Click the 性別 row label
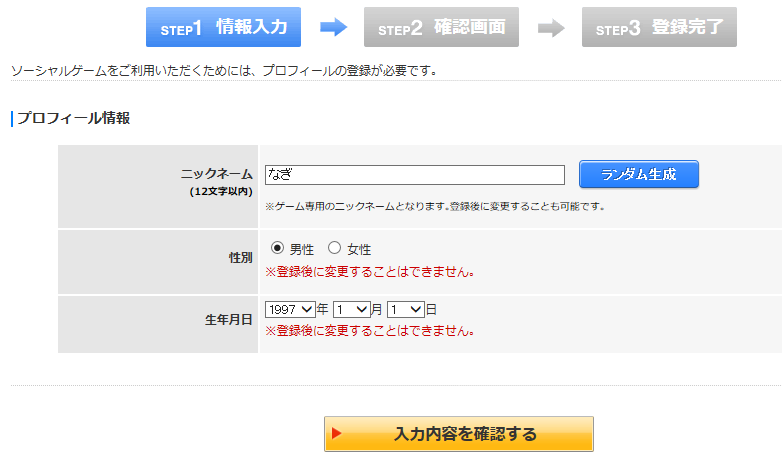 pos(240,258)
